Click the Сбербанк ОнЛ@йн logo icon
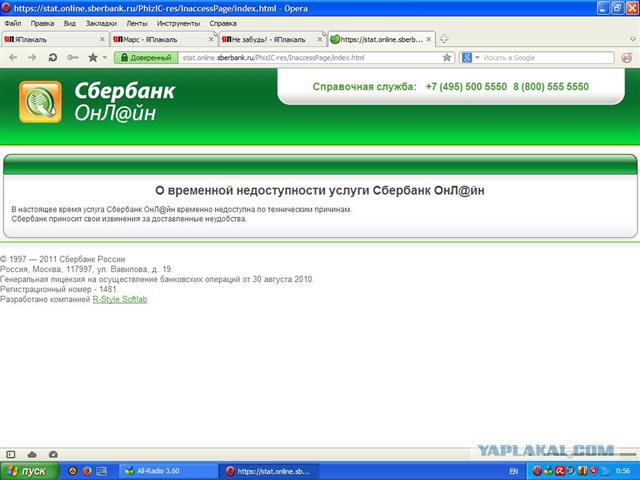 pos(40,102)
